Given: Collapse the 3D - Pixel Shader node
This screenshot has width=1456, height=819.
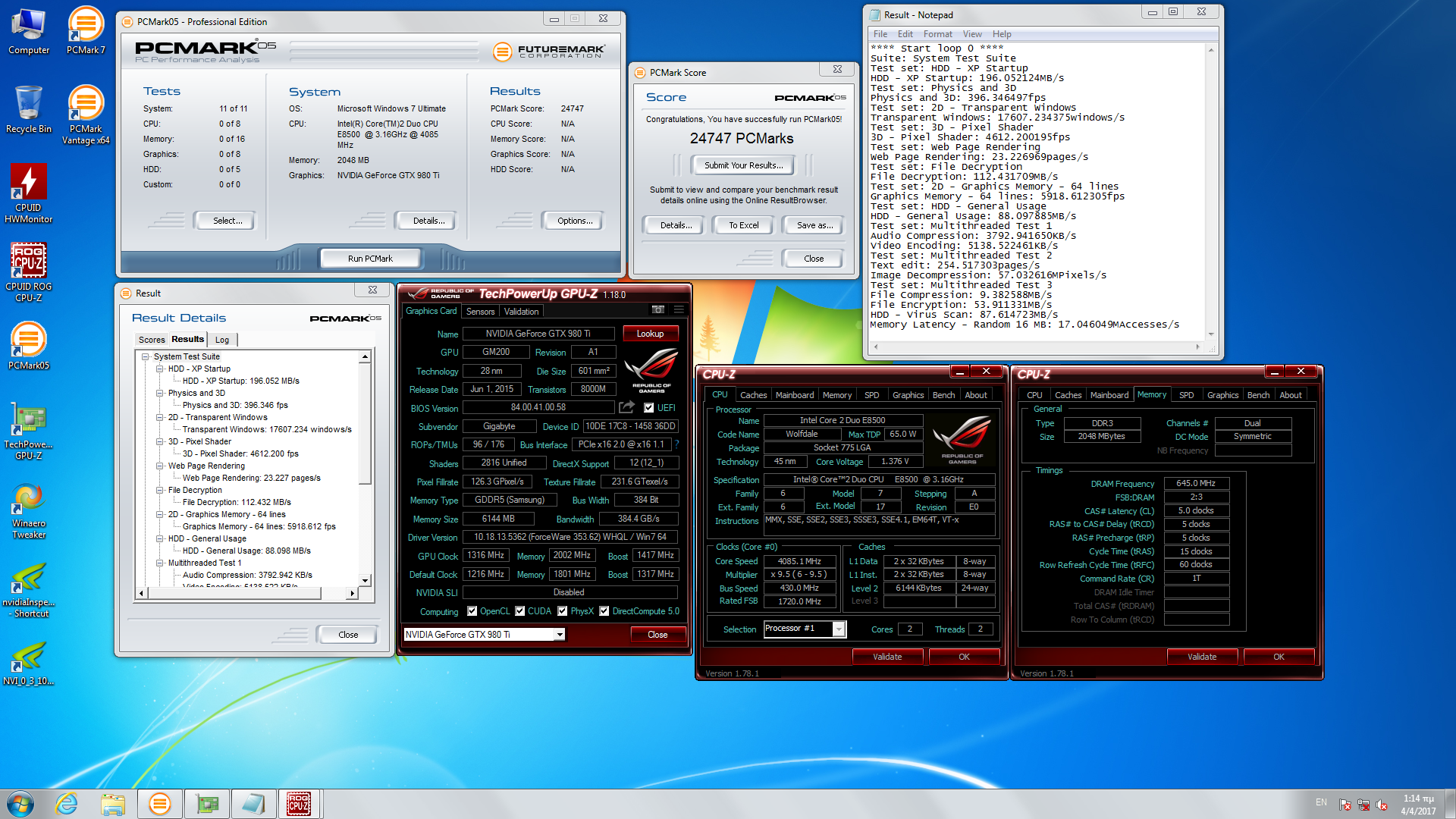Looking at the screenshot, I should (x=160, y=441).
